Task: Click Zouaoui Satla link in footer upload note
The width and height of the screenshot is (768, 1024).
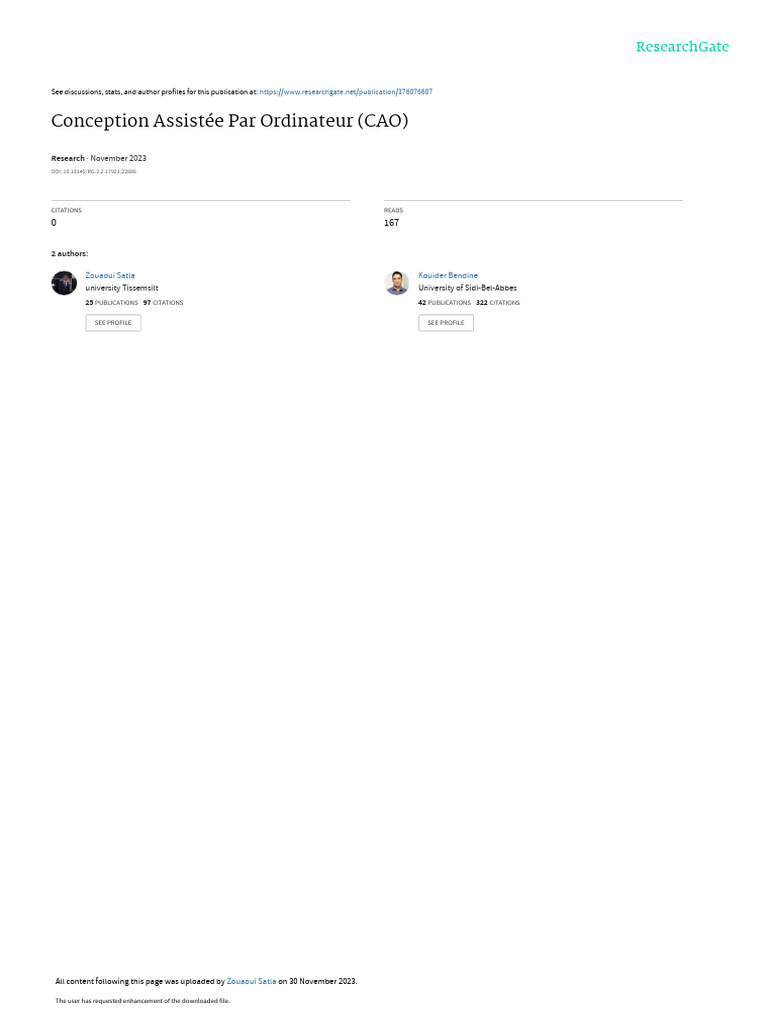Action: click(251, 981)
